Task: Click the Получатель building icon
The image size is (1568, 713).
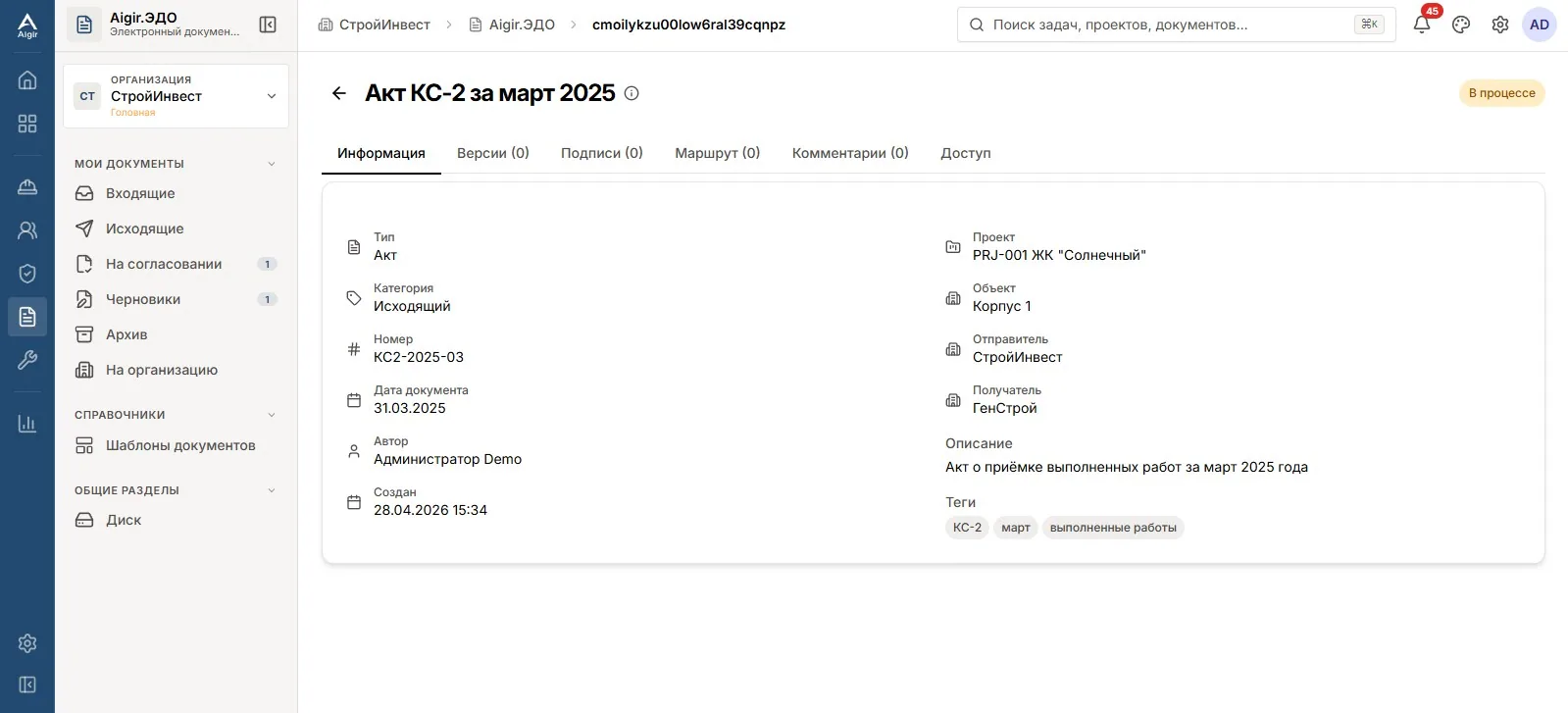Action: pyautogui.click(x=953, y=400)
